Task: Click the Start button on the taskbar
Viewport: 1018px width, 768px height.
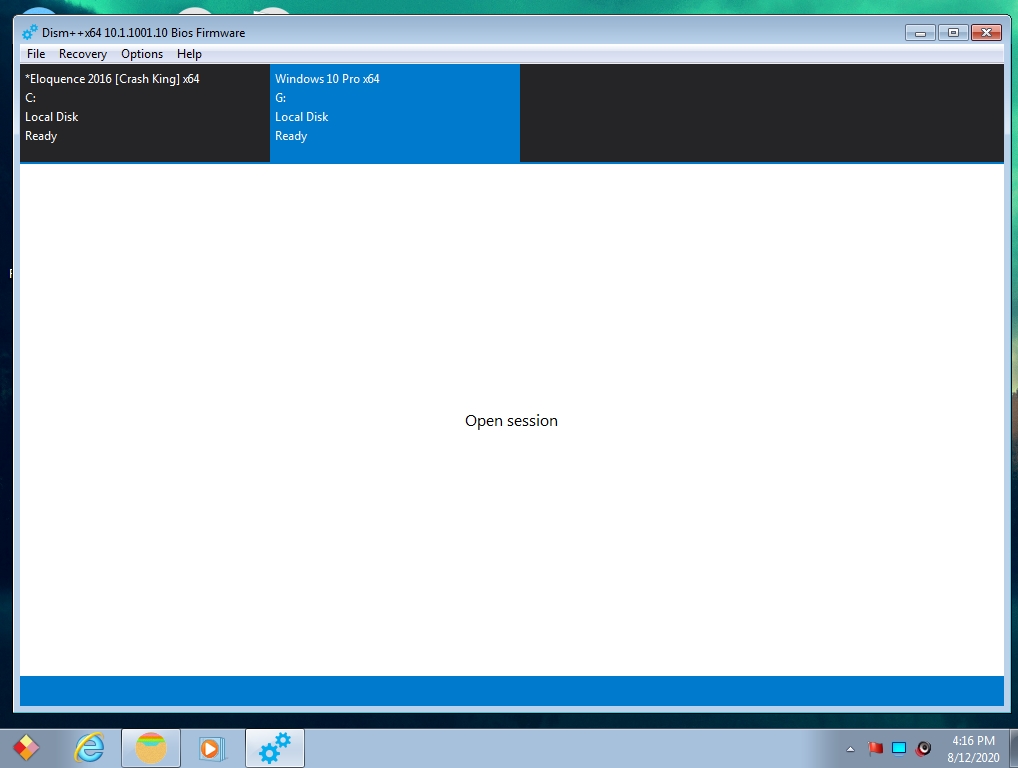Action: [x=26, y=749]
